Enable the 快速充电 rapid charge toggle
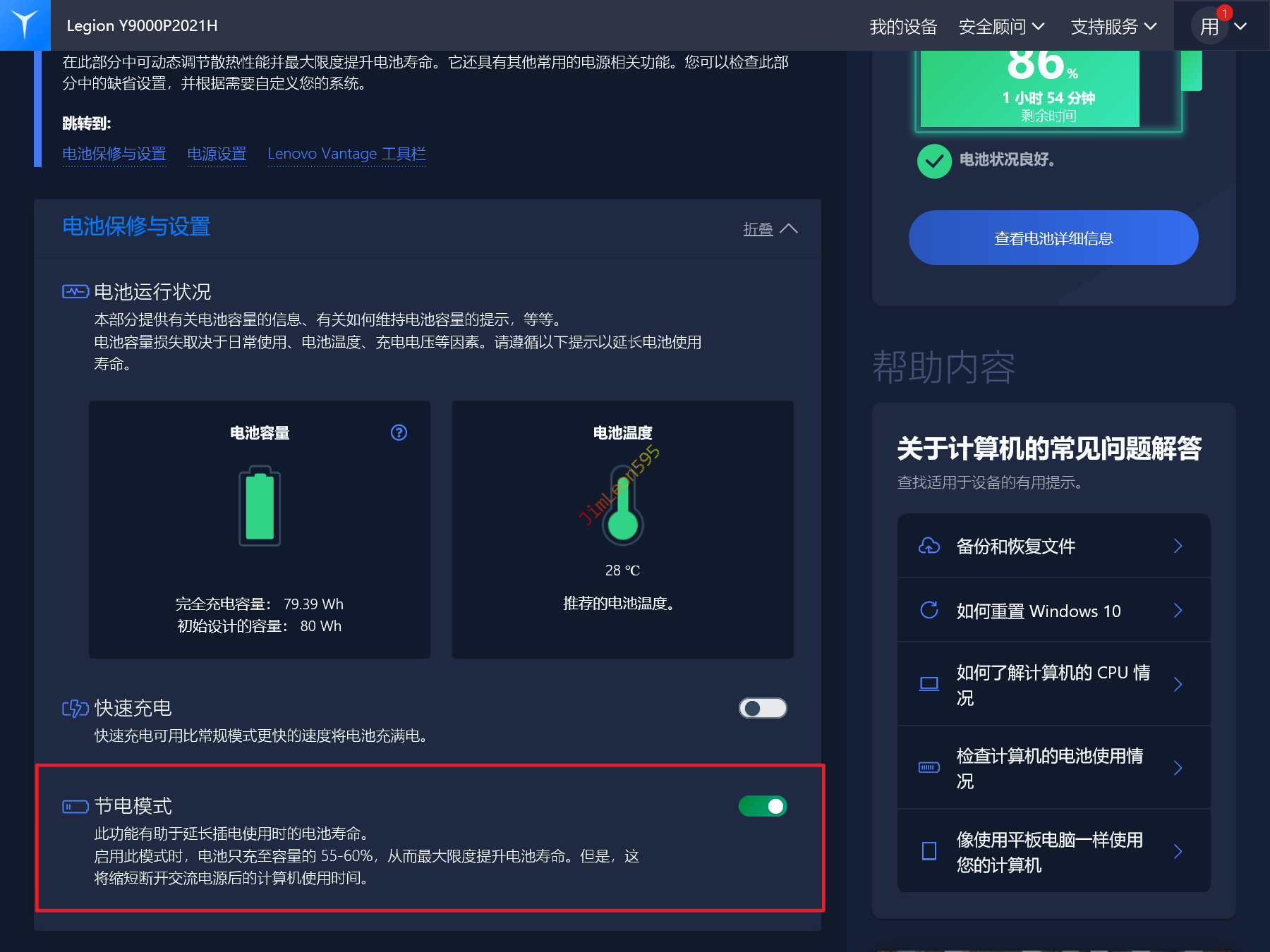Screen dimensions: 1270x952 pos(763,708)
